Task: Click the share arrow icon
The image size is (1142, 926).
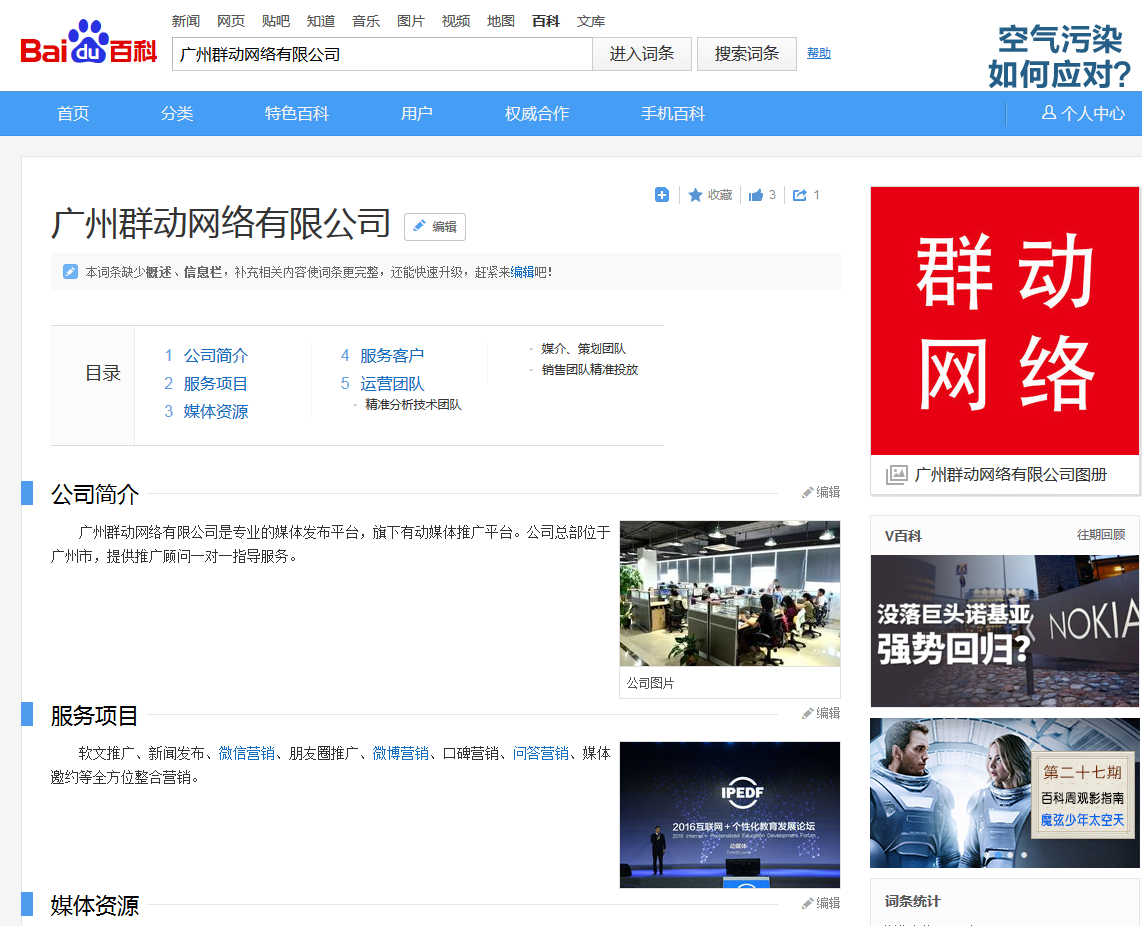Action: click(x=800, y=195)
